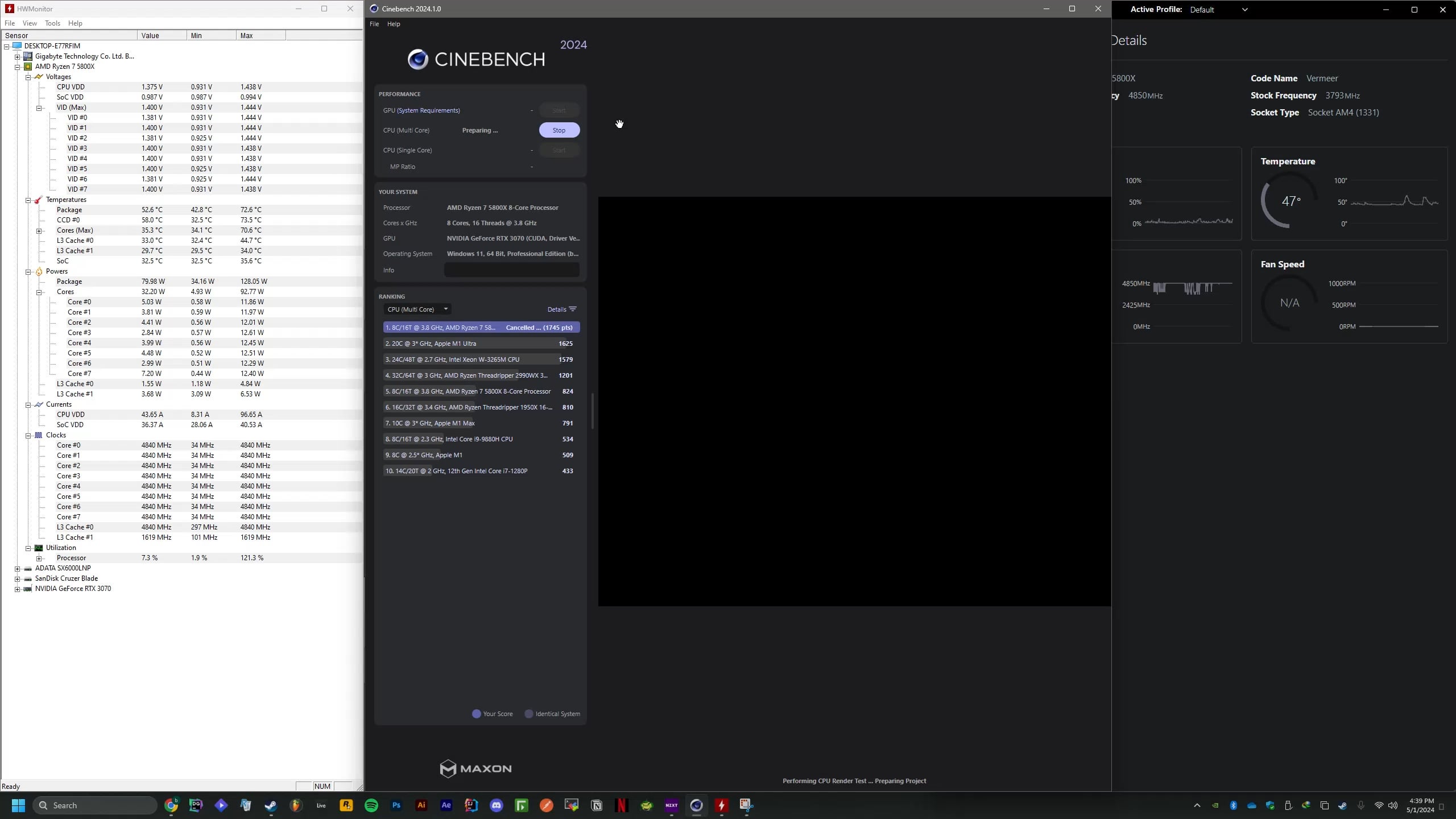Open Cinebench File menu
Screen dimensions: 1456x819
tap(374, 24)
